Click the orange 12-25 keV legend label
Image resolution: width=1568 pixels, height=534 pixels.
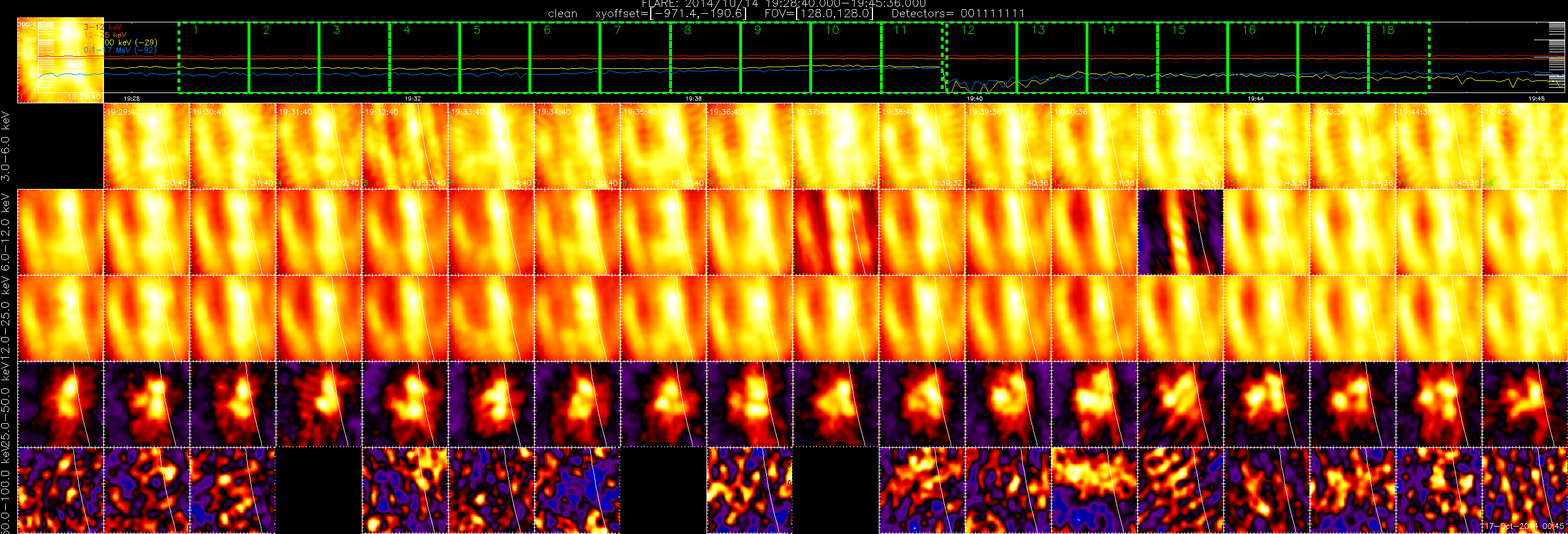(x=105, y=35)
